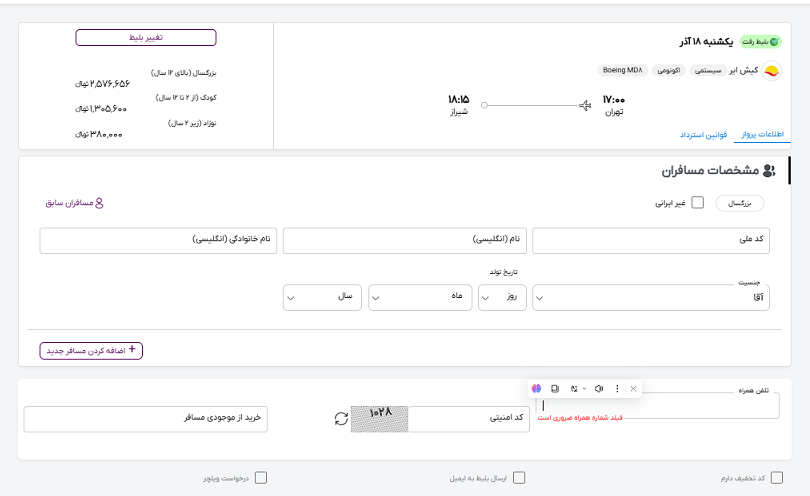Refresh the security captcha code
The height and width of the screenshot is (496, 810).
click(x=341, y=418)
